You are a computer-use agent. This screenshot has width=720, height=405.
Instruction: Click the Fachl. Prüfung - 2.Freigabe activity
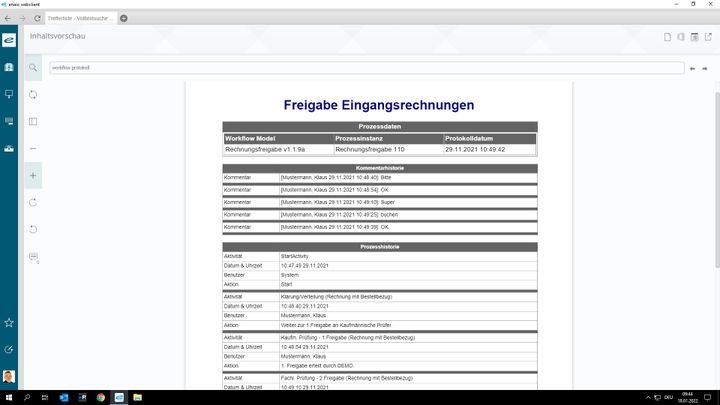click(x=347, y=378)
